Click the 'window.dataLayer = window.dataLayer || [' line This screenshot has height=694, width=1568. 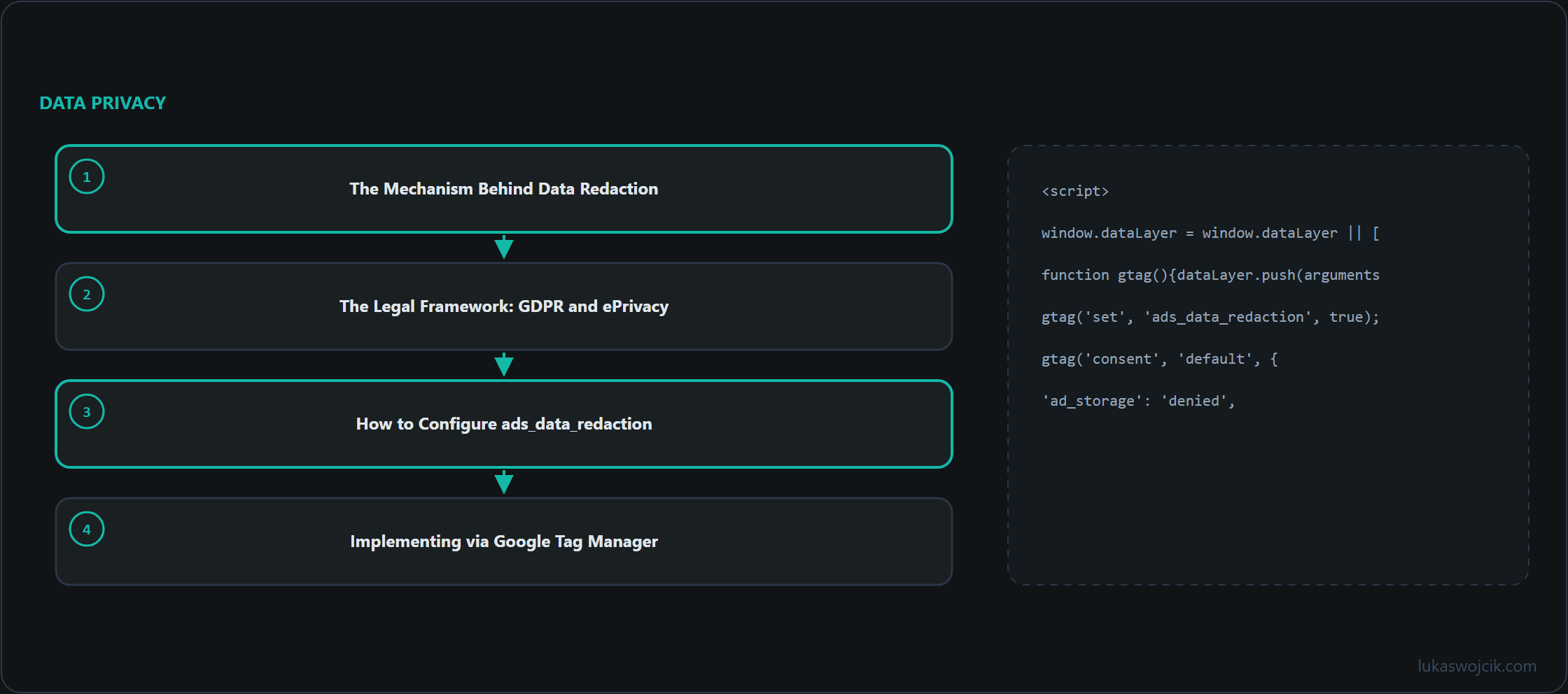[1210, 233]
